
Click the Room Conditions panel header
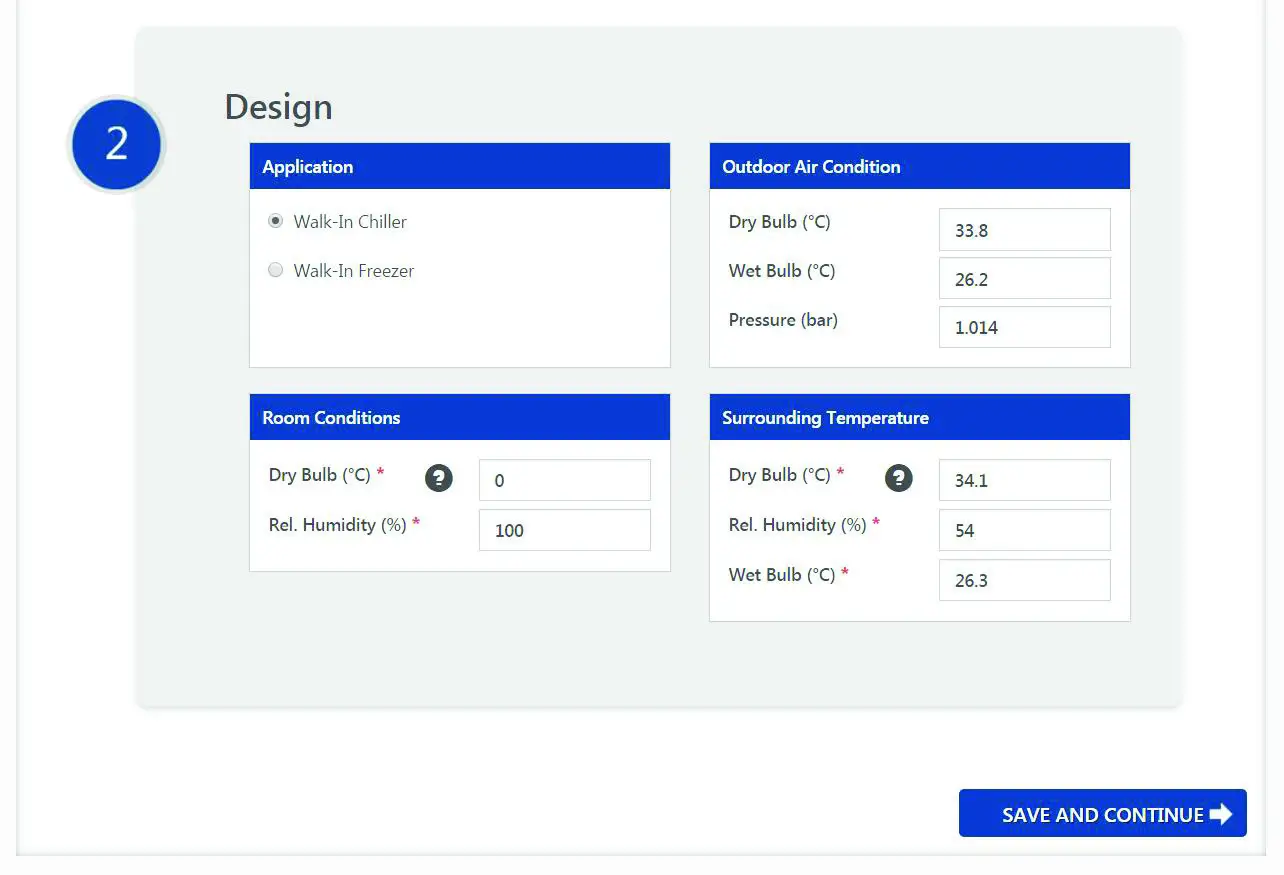point(459,417)
